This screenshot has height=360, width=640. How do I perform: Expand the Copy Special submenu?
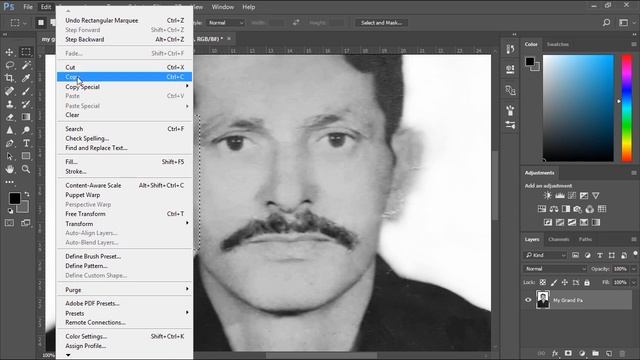click(x=124, y=87)
